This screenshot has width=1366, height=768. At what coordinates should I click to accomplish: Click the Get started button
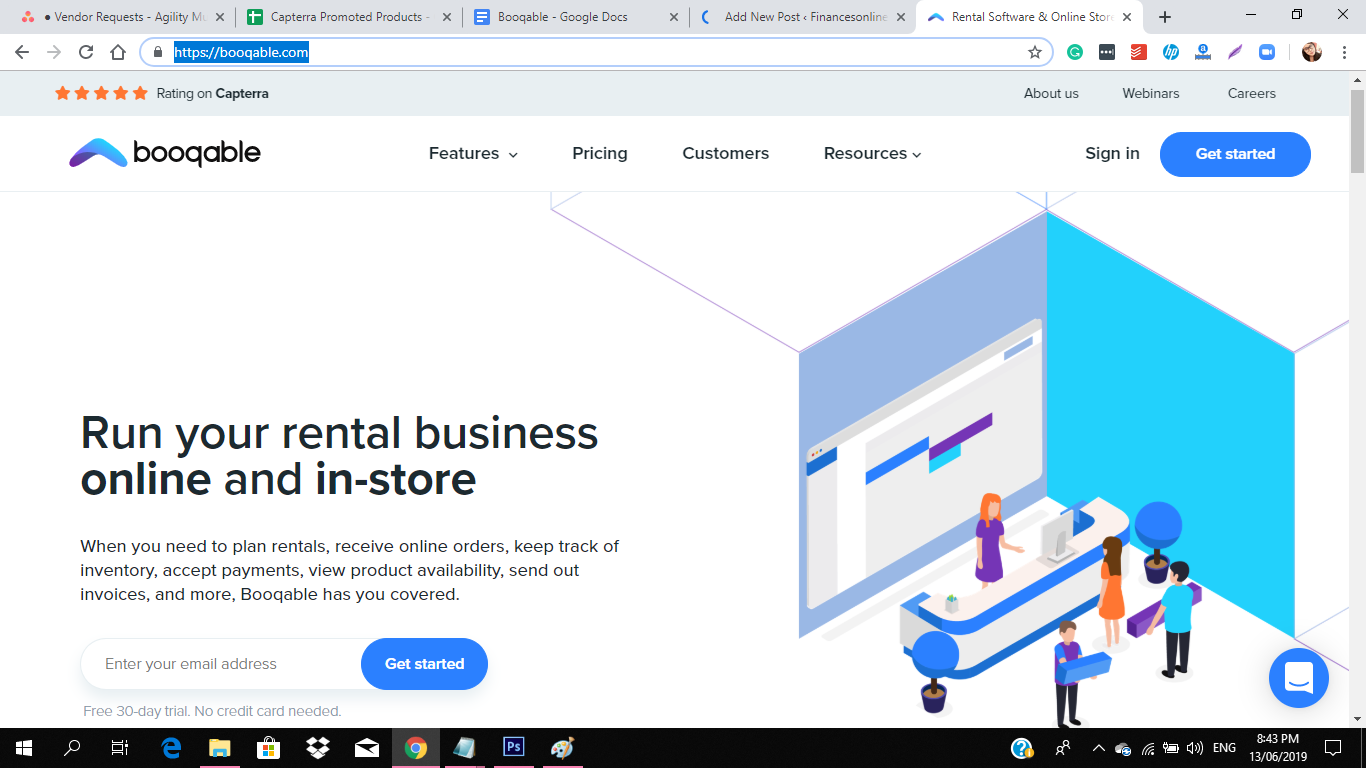click(1234, 154)
